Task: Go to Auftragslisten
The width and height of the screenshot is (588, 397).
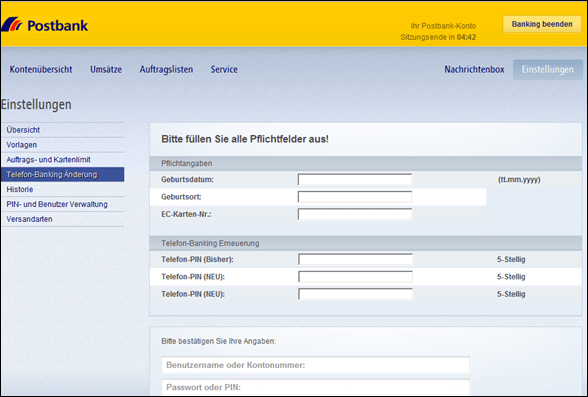Action: 166,69
